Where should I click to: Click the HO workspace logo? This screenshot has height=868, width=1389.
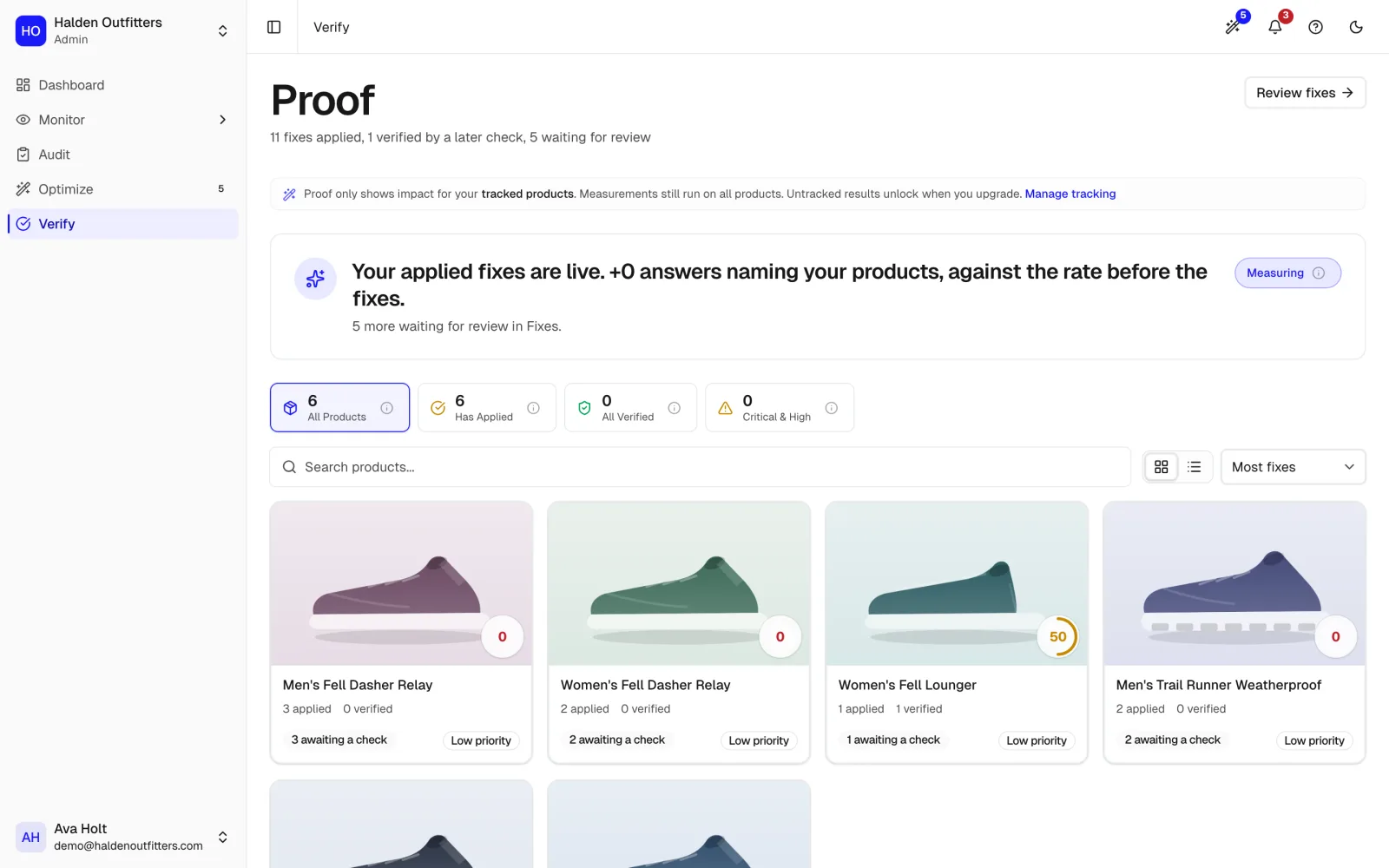click(x=30, y=30)
